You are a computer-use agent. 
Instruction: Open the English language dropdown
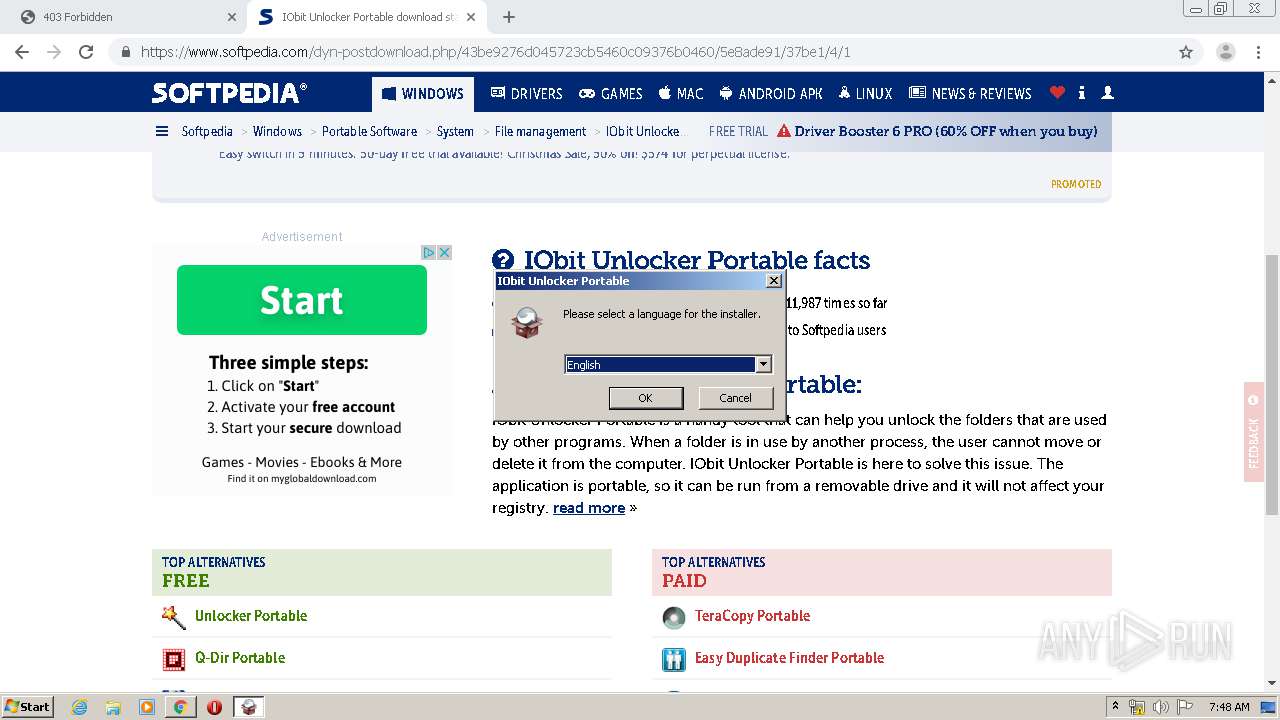(x=763, y=365)
